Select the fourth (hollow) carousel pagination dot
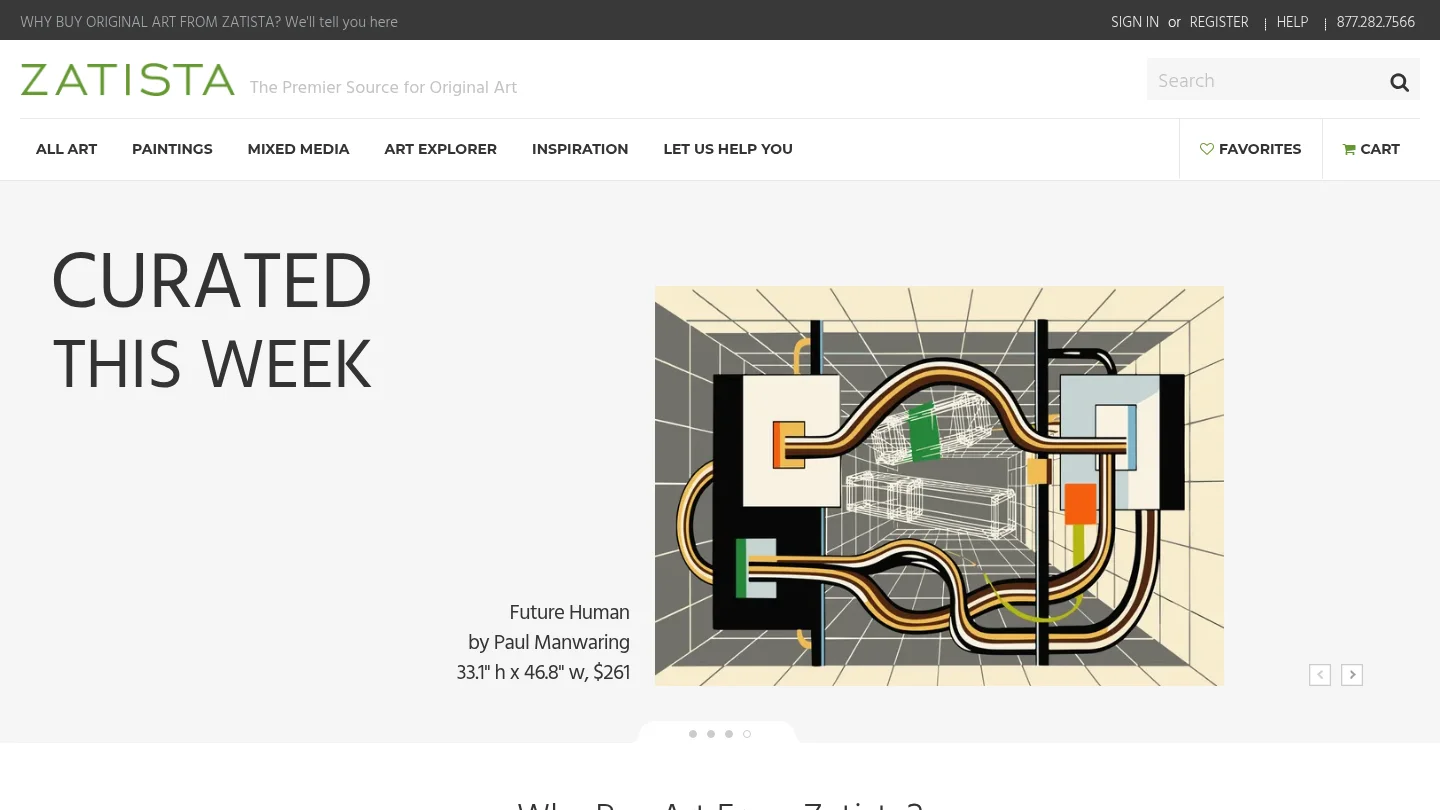 tap(747, 734)
